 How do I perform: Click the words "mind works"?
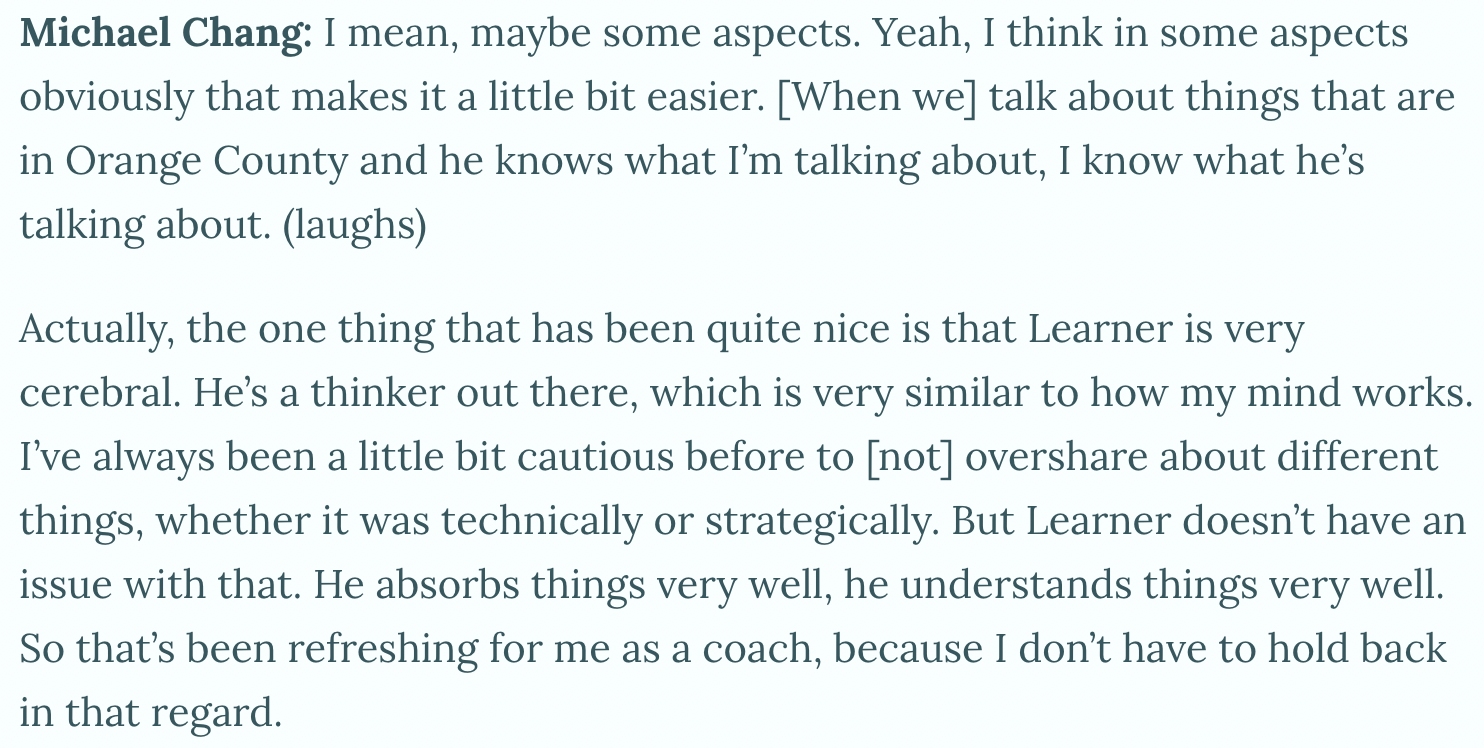coord(1368,393)
